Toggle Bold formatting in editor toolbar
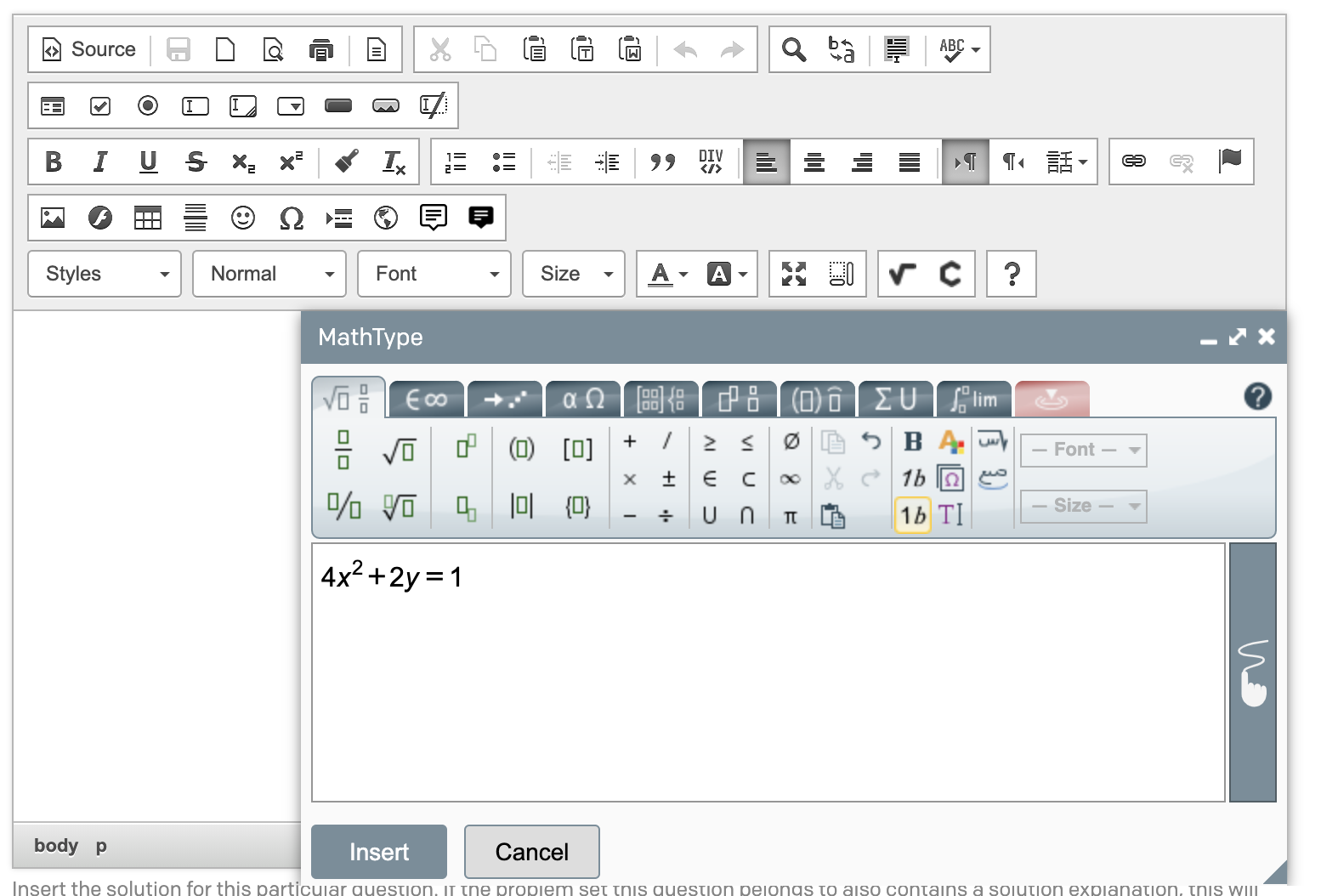Image resolution: width=1321 pixels, height=896 pixels. pos(53,162)
